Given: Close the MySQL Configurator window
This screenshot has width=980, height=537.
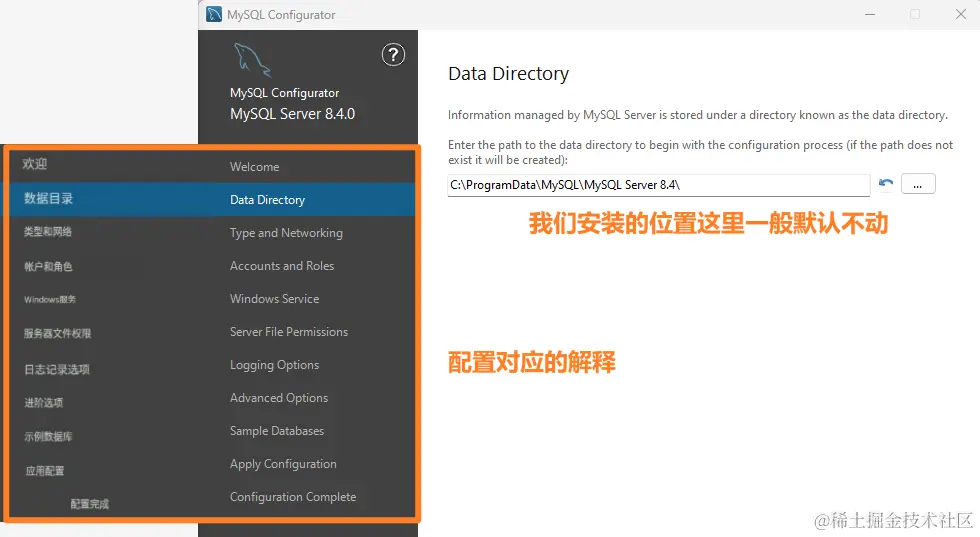Looking at the screenshot, I should point(961,14).
